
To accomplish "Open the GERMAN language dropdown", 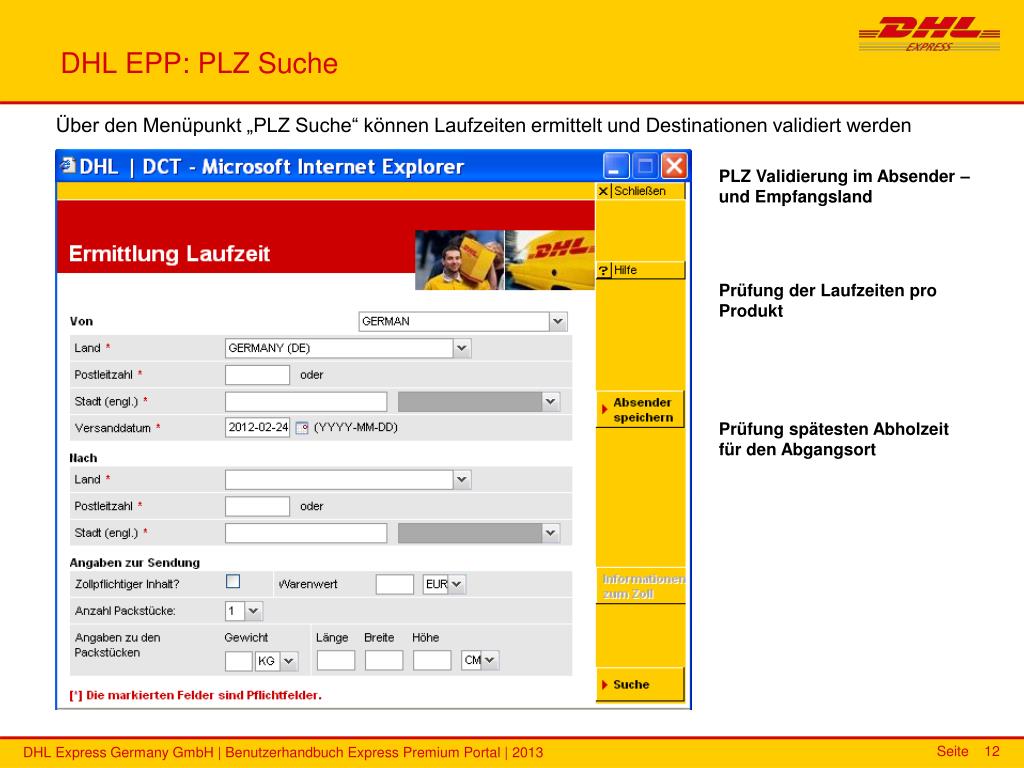I will 558,321.
